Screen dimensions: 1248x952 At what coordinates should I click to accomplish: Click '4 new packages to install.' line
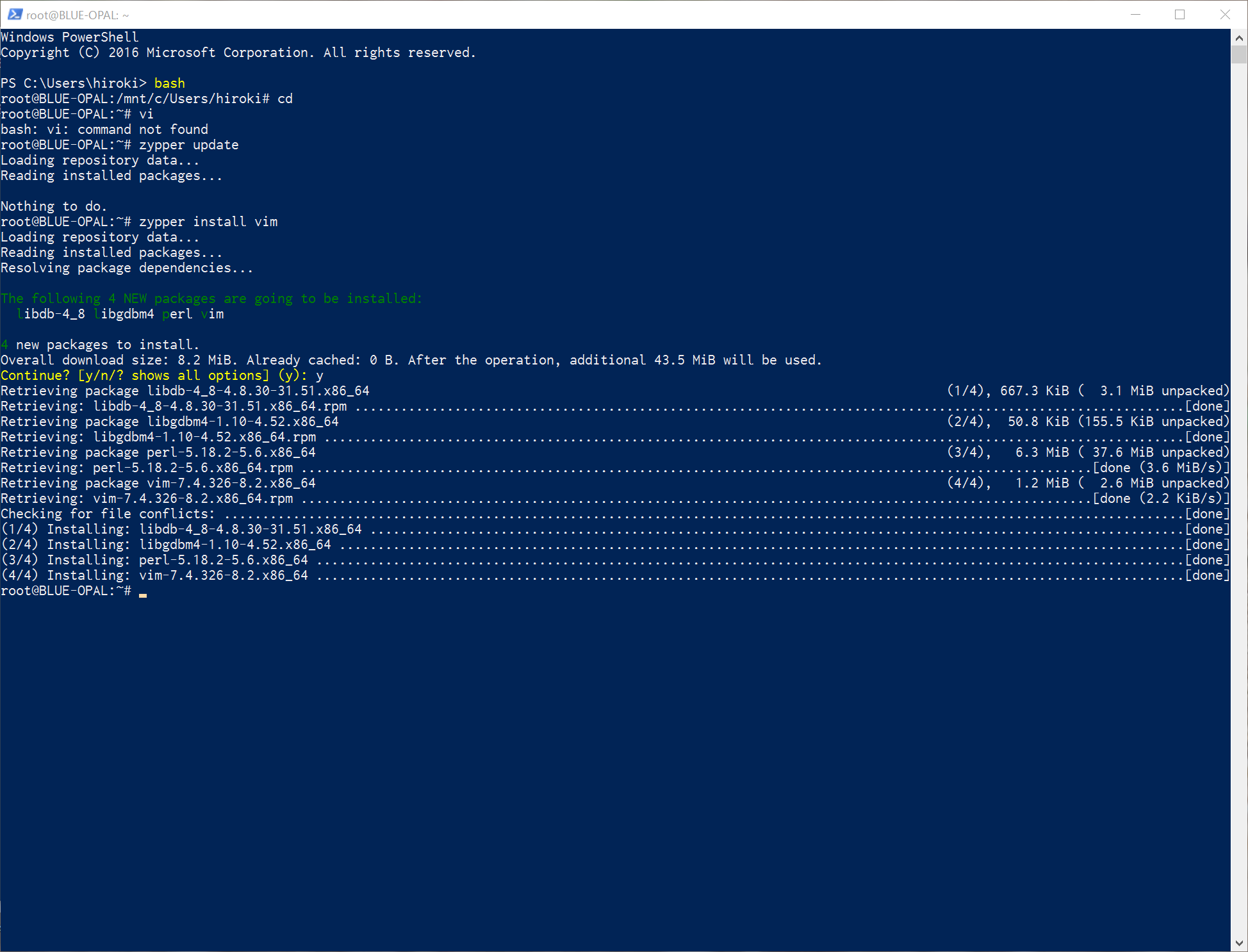point(100,345)
